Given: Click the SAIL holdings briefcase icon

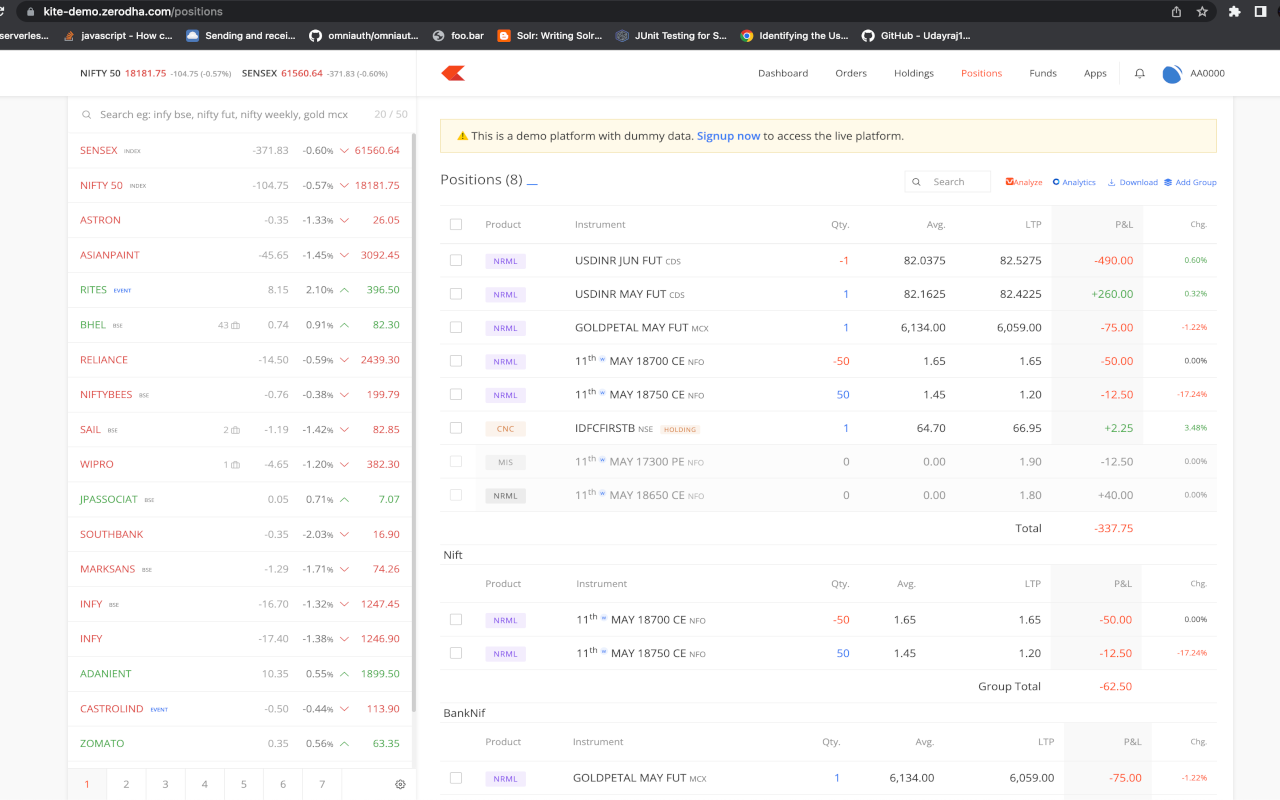Looking at the screenshot, I should [235, 430].
